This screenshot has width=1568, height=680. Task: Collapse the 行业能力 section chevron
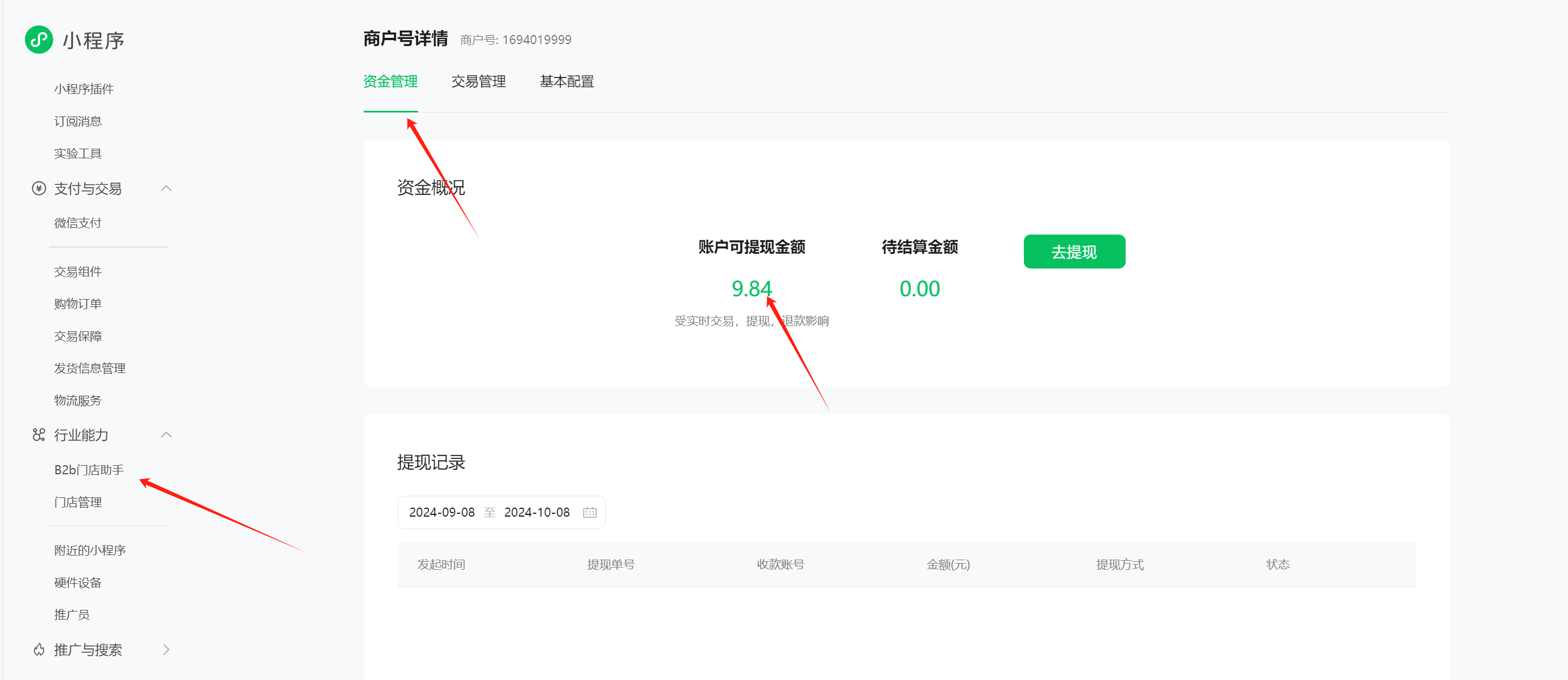click(166, 435)
